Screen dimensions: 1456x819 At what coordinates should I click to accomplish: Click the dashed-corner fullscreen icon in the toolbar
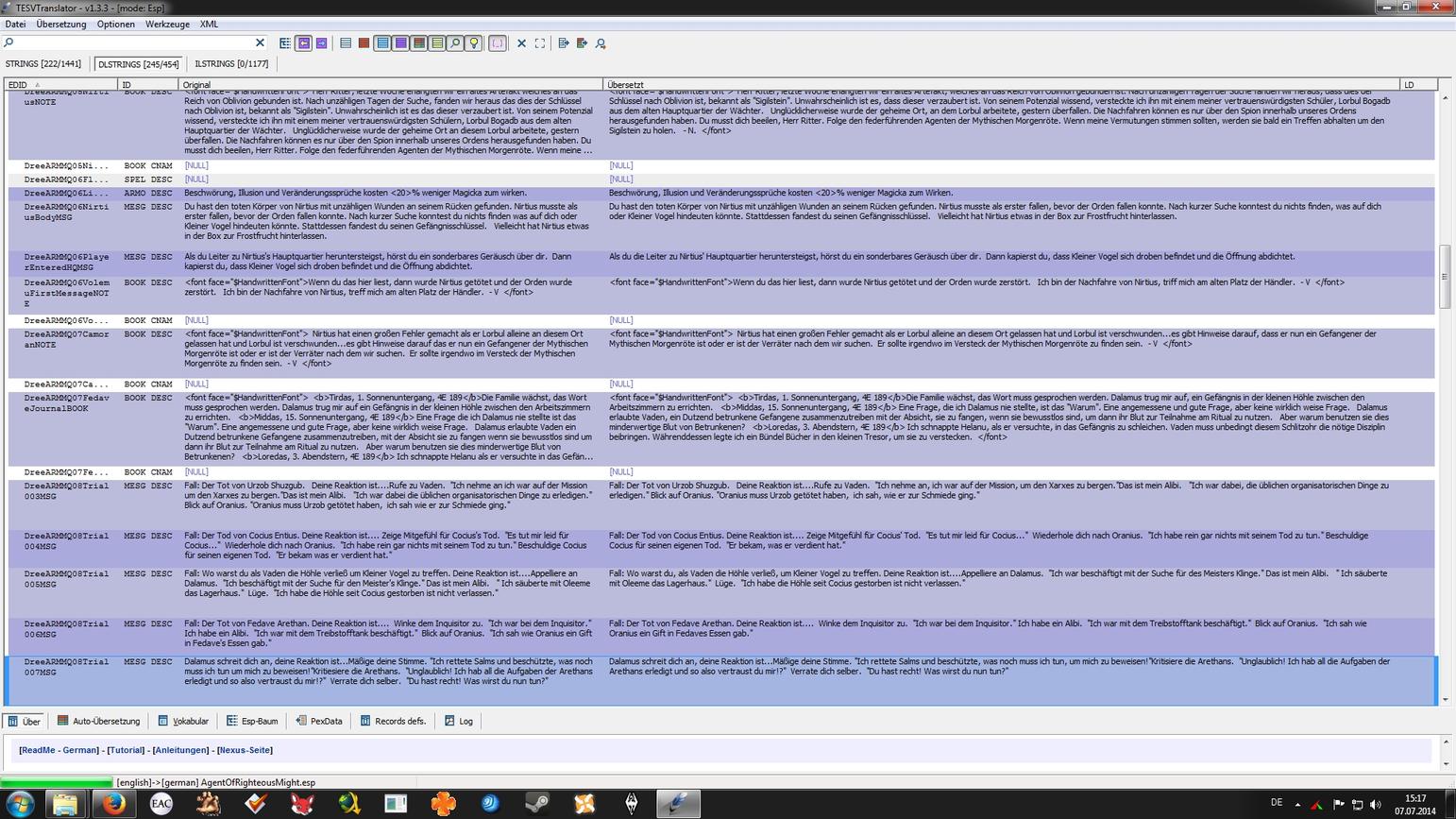(540, 43)
